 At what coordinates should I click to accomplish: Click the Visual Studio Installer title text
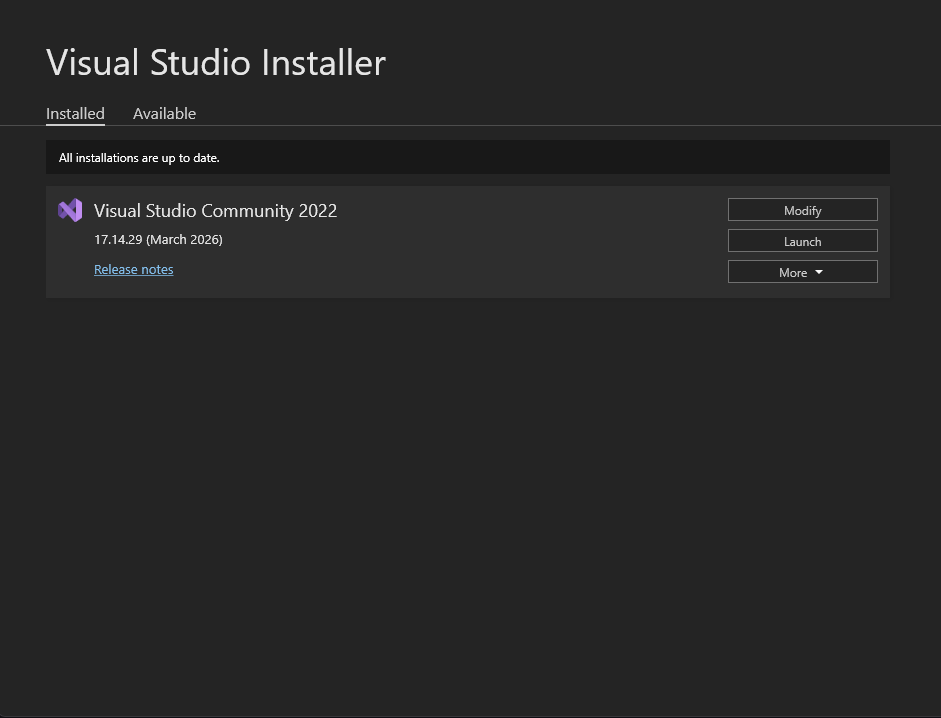tap(216, 62)
